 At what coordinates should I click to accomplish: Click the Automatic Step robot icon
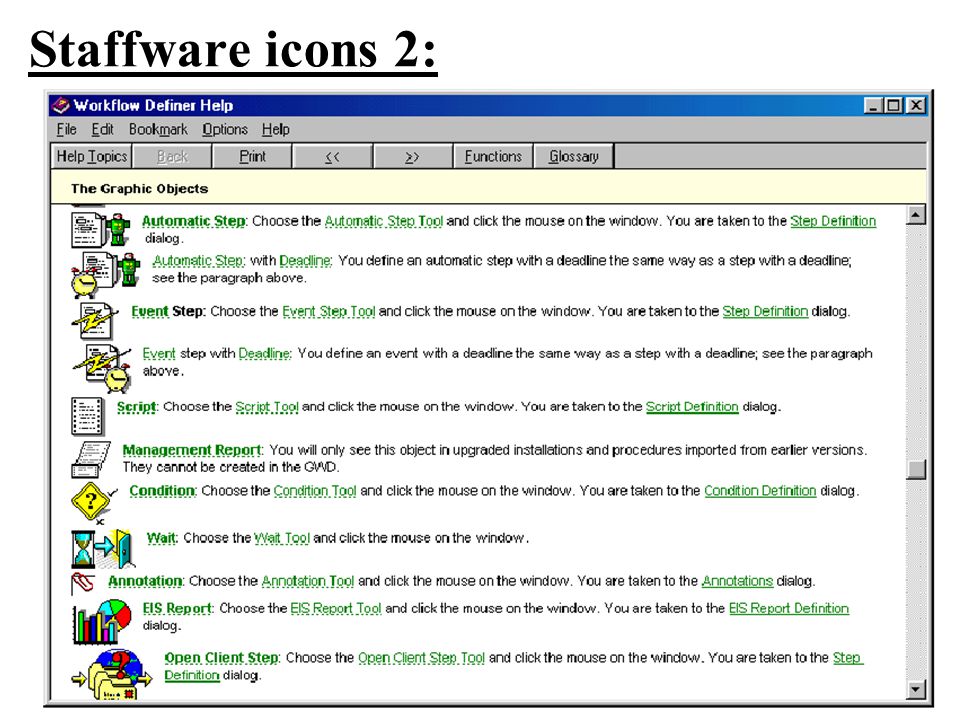point(101,229)
